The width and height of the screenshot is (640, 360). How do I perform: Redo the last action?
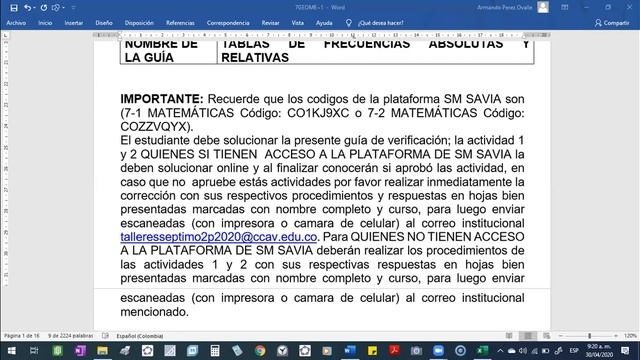(x=44, y=8)
